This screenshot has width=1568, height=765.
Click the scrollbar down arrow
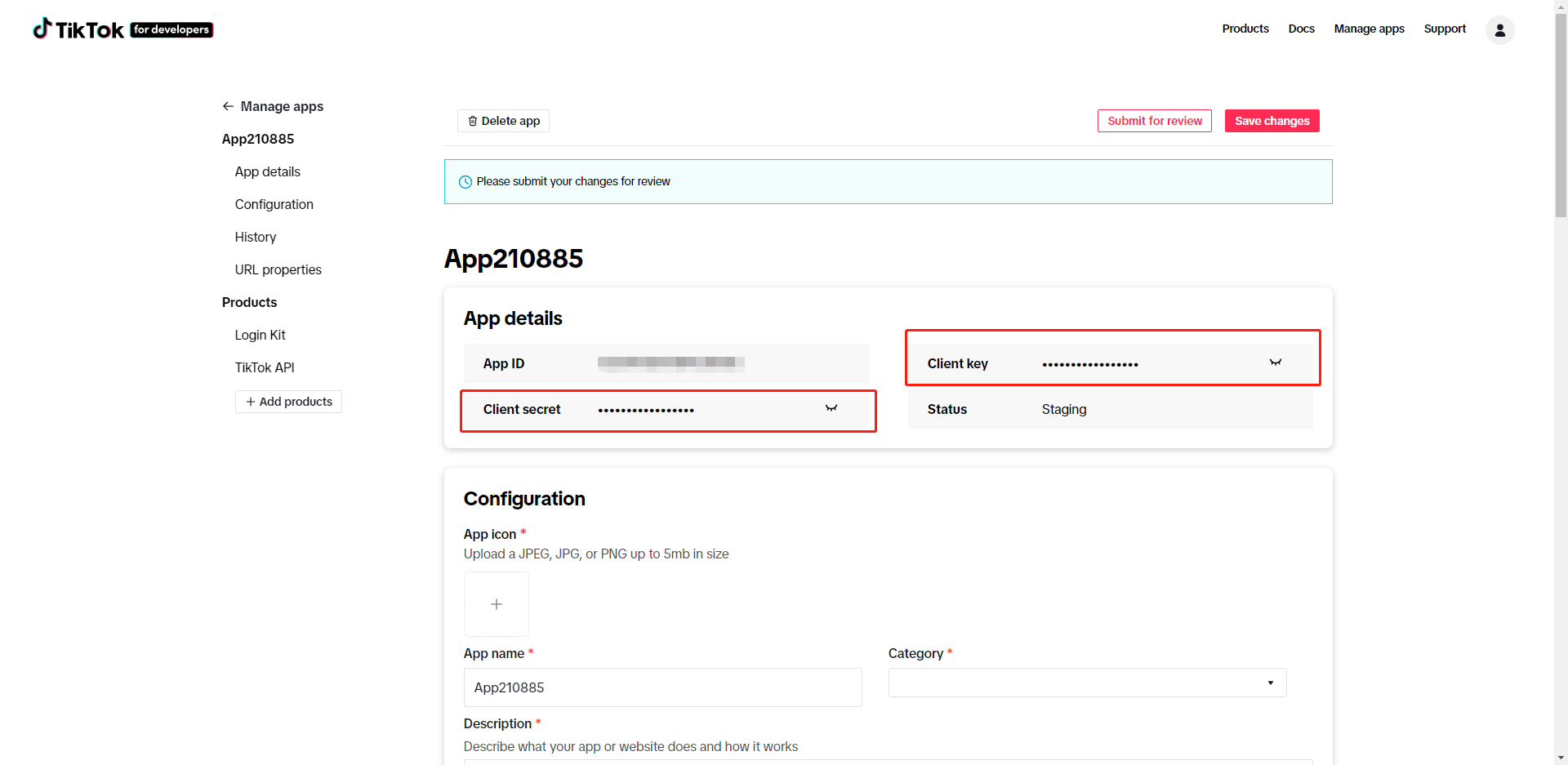pos(1561,758)
